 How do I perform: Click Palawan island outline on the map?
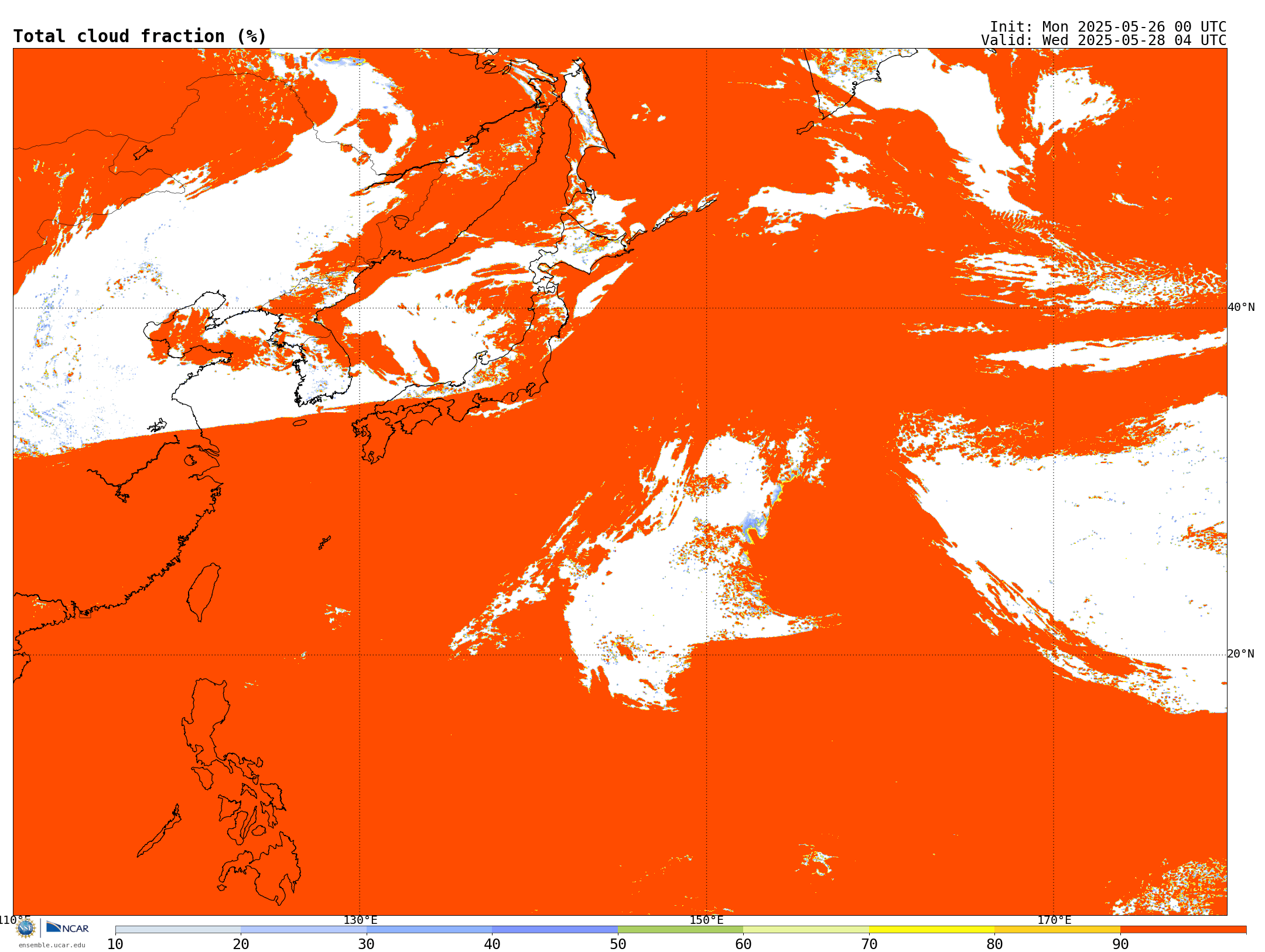pyautogui.click(x=159, y=831)
